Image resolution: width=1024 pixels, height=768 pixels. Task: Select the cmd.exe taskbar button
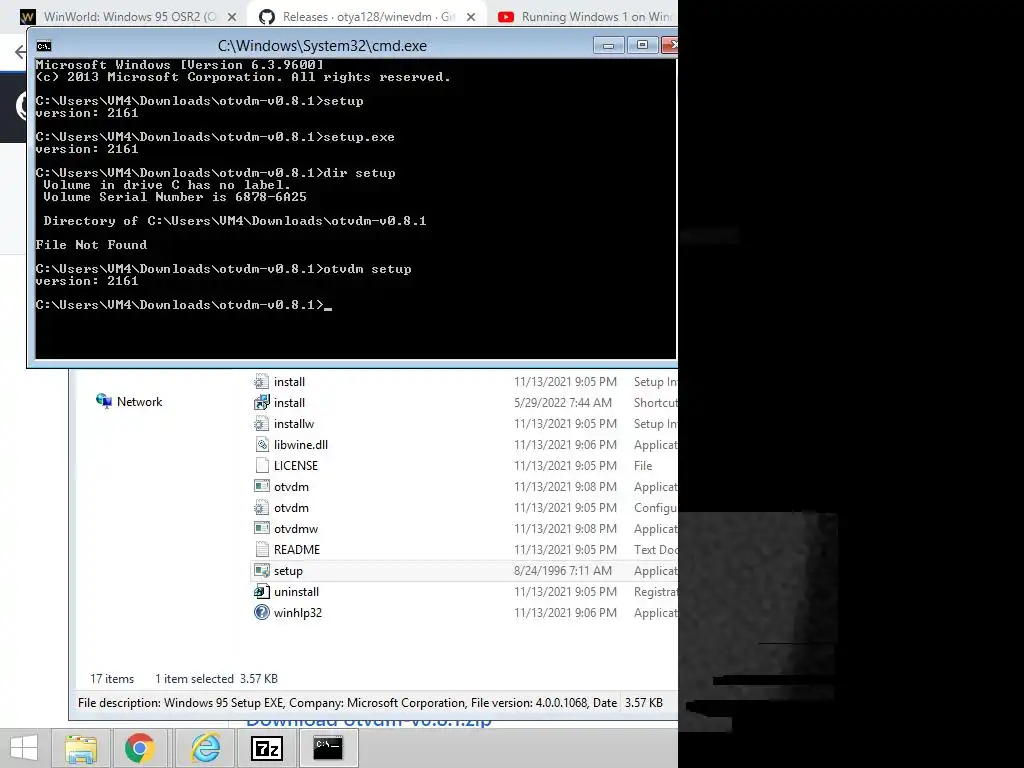[x=328, y=748]
